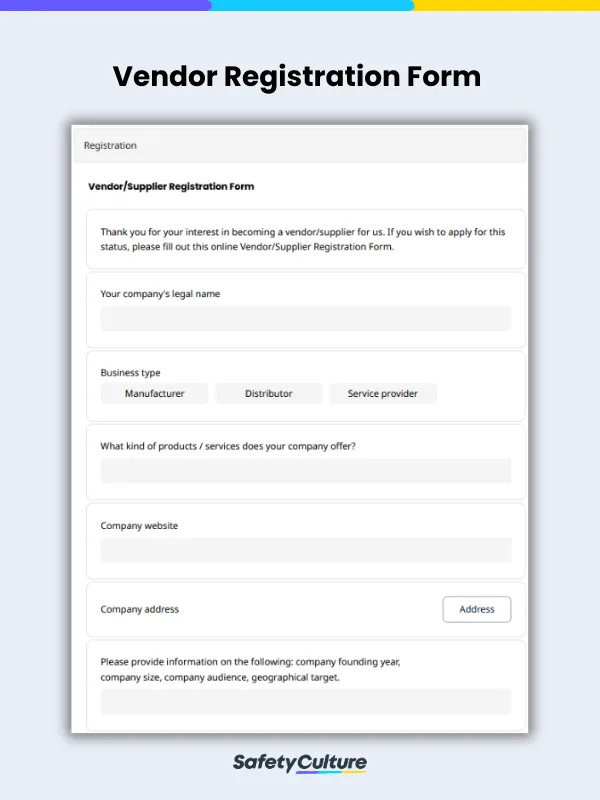Image resolution: width=600 pixels, height=800 pixels.
Task: Focus the company's legal name field
Action: coord(306,318)
